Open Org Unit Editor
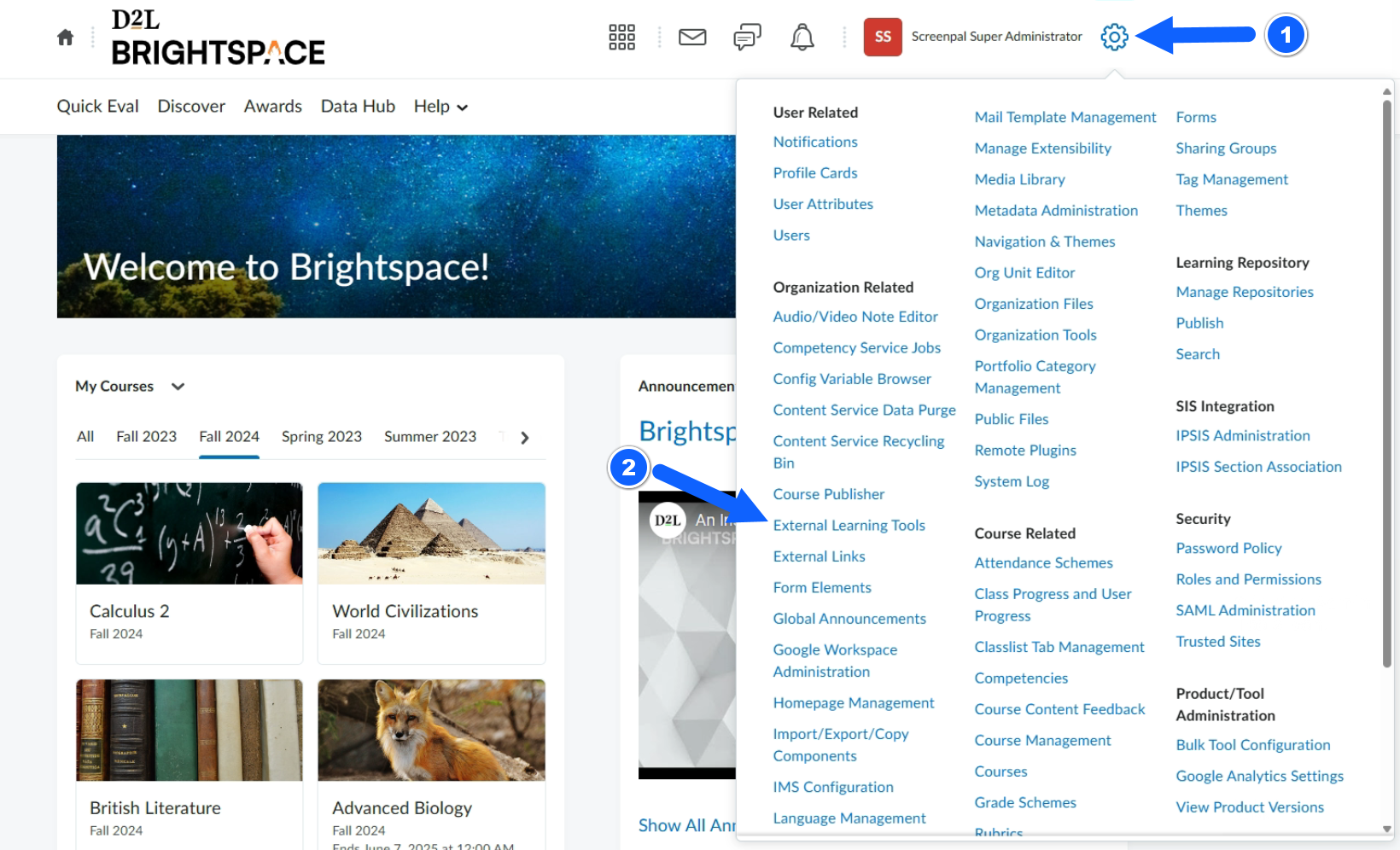The image size is (1400, 850). pyautogui.click(x=1024, y=273)
